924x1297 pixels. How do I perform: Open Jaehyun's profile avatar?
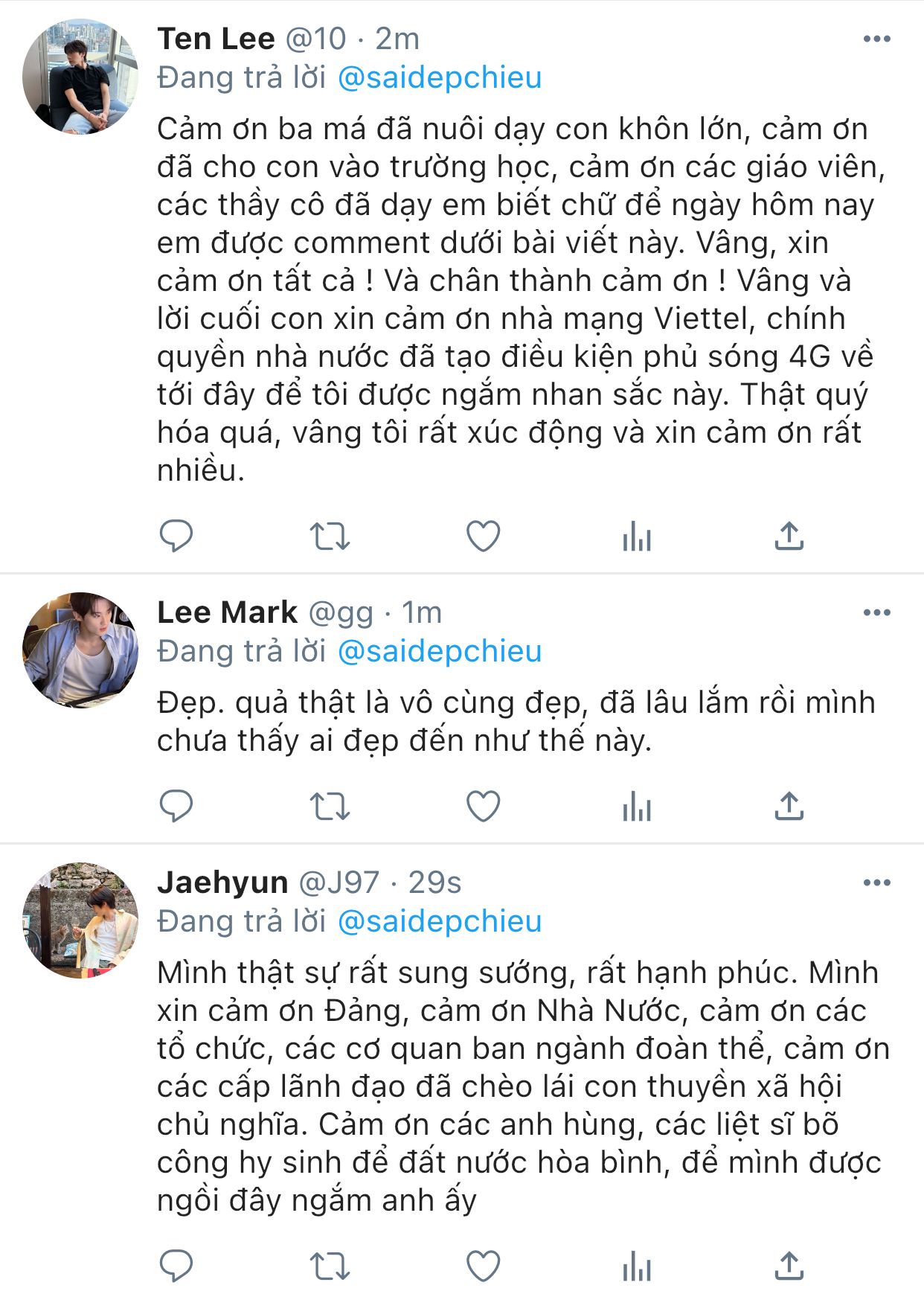tap(80, 920)
